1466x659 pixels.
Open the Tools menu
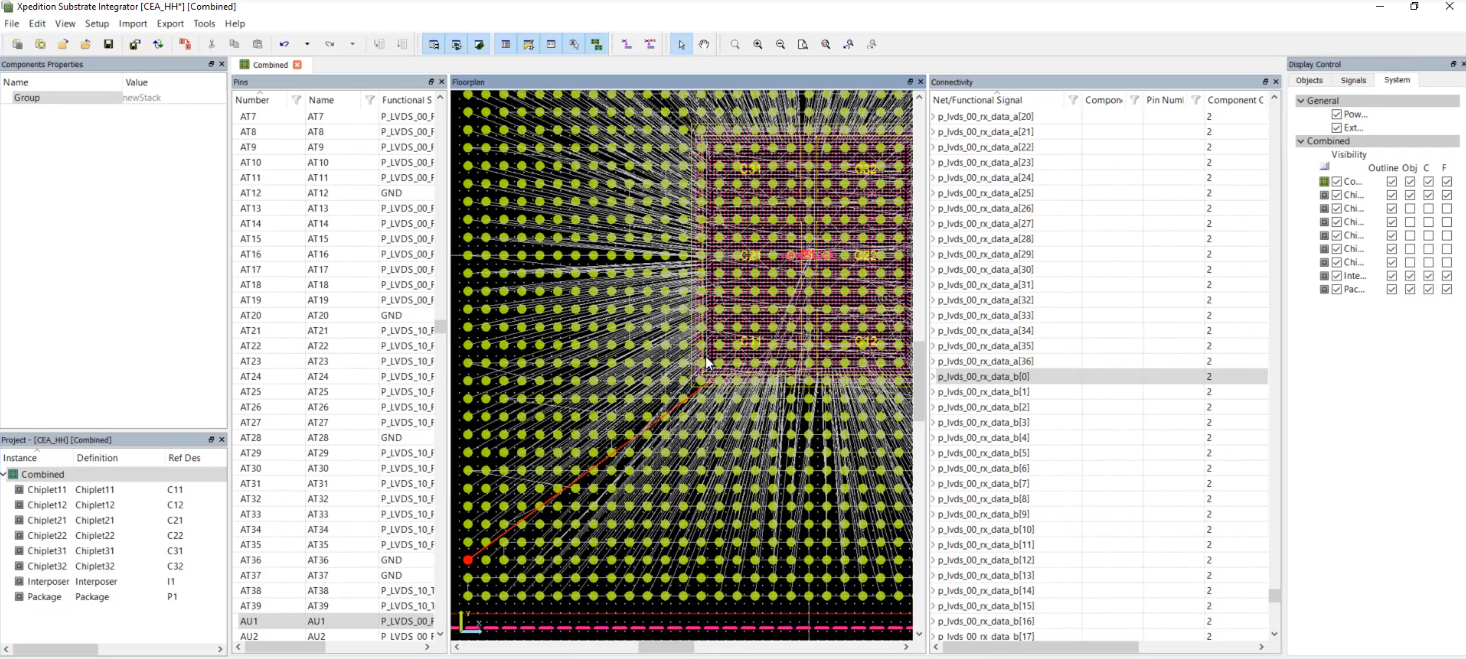(x=204, y=23)
